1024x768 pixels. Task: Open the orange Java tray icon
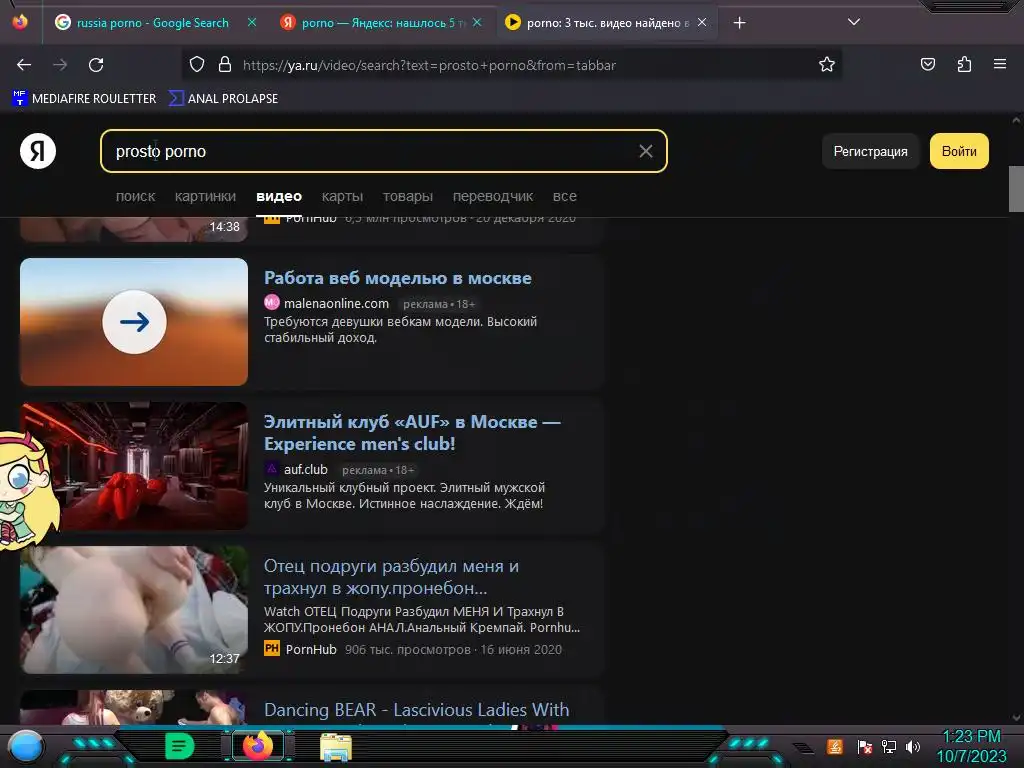(835, 746)
